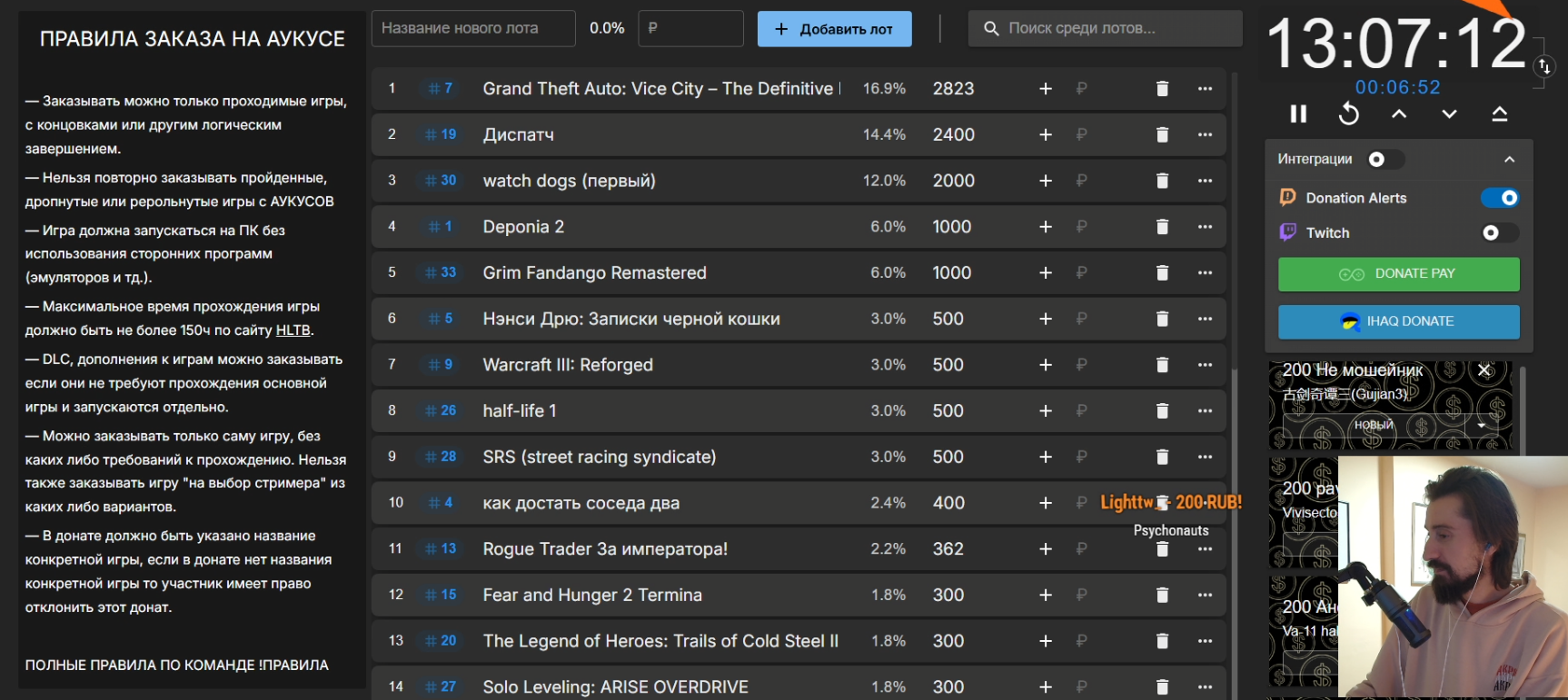Open more options for Grand Theft Auto lot
Viewport: 1568px width, 700px height.
pos(1206,89)
